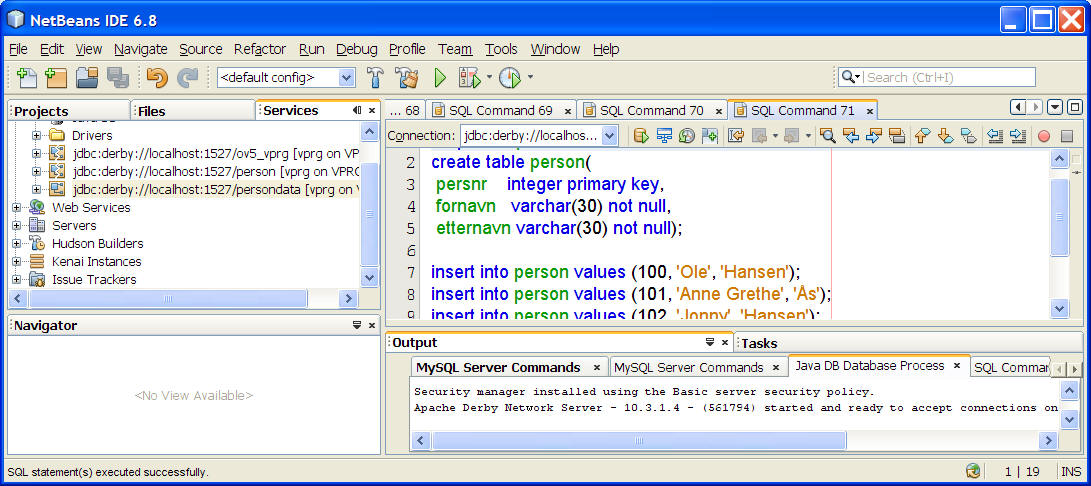This screenshot has width=1091, height=486.
Task: Click Previous Bookmark icon in editor toolbar
Action: [923, 136]
